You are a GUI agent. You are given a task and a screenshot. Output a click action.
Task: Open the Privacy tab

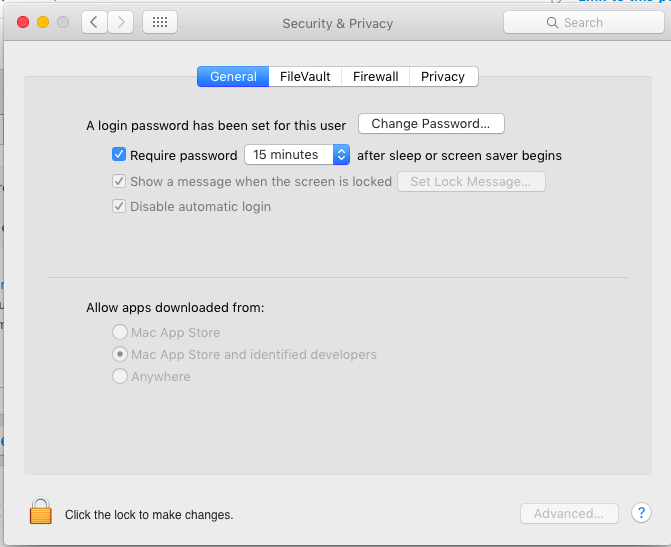442,76
